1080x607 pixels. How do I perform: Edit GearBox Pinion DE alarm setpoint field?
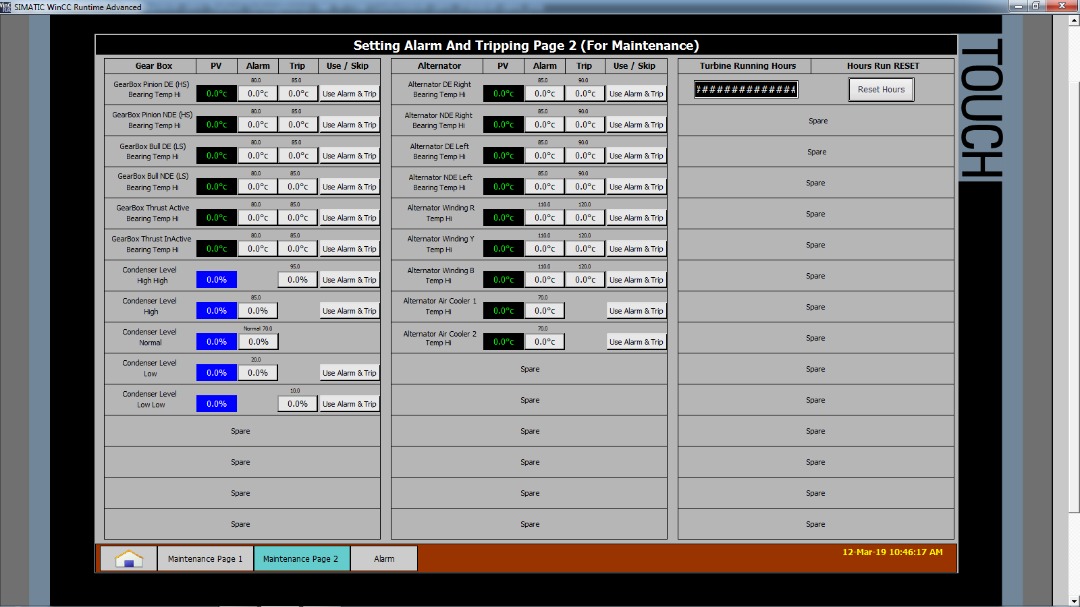click(x=258, y=94)
